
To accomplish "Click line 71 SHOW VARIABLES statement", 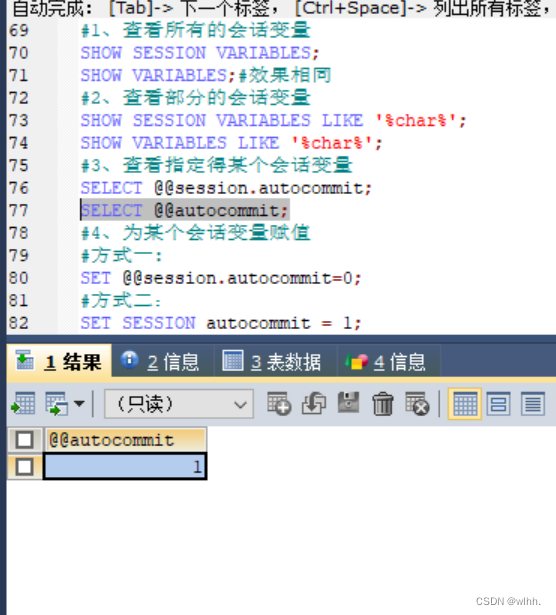I will click(157, 75).
